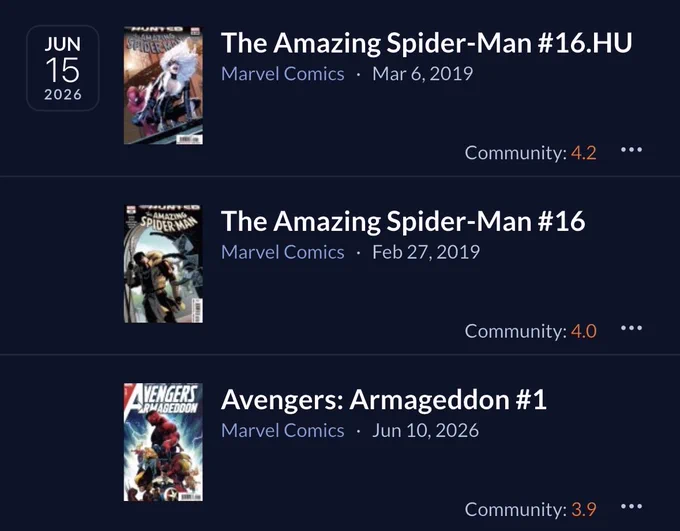Open options menu for Amazing Spider-Man #16.HU
680x531 pixels.
click(x=631, y=150)
